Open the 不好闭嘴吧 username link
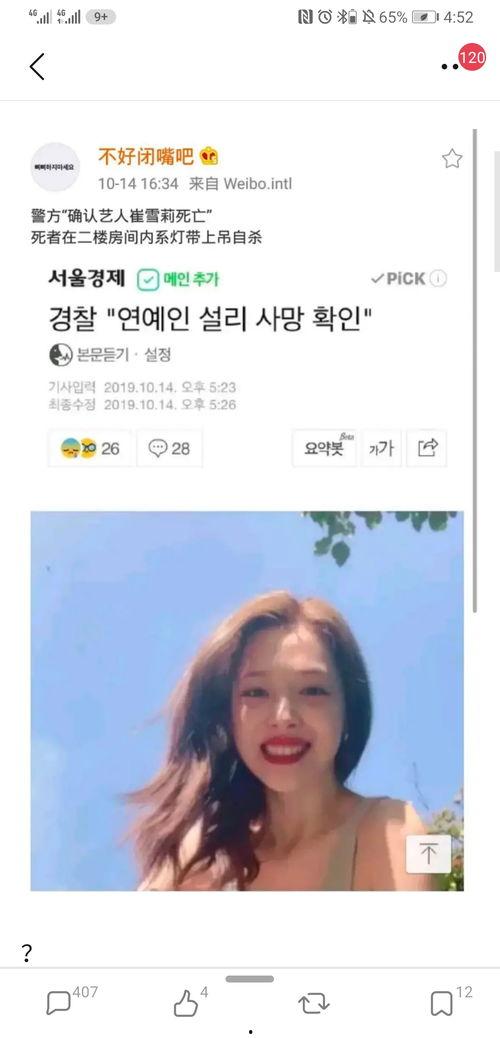This screenshot has height=1038, width=500. (x=146, y=156)
